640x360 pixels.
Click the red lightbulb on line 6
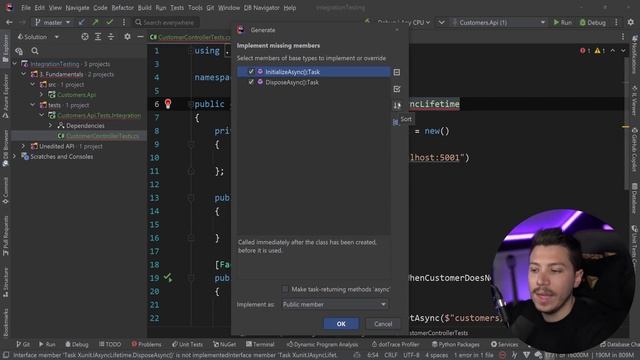[x=168, y=104]
